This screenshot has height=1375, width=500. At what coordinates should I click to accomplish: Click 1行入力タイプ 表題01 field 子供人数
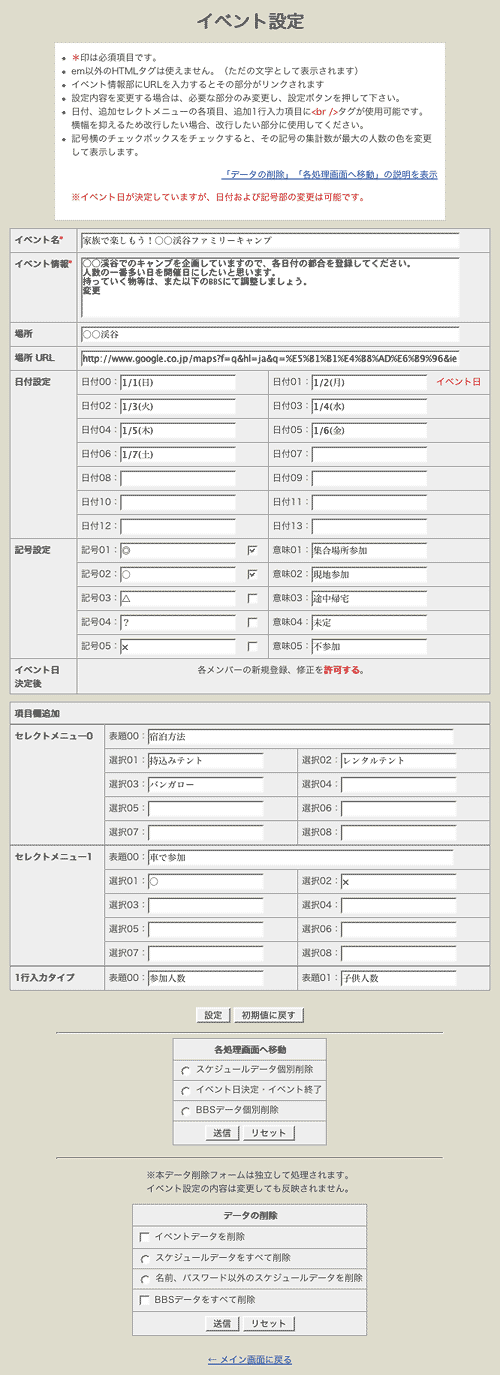[398, 978]
